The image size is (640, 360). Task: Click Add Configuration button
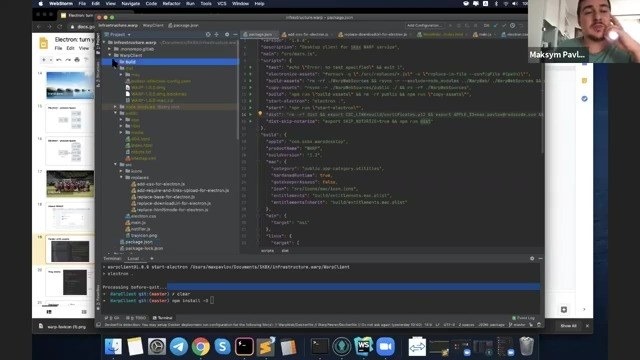tap(424, 25)
